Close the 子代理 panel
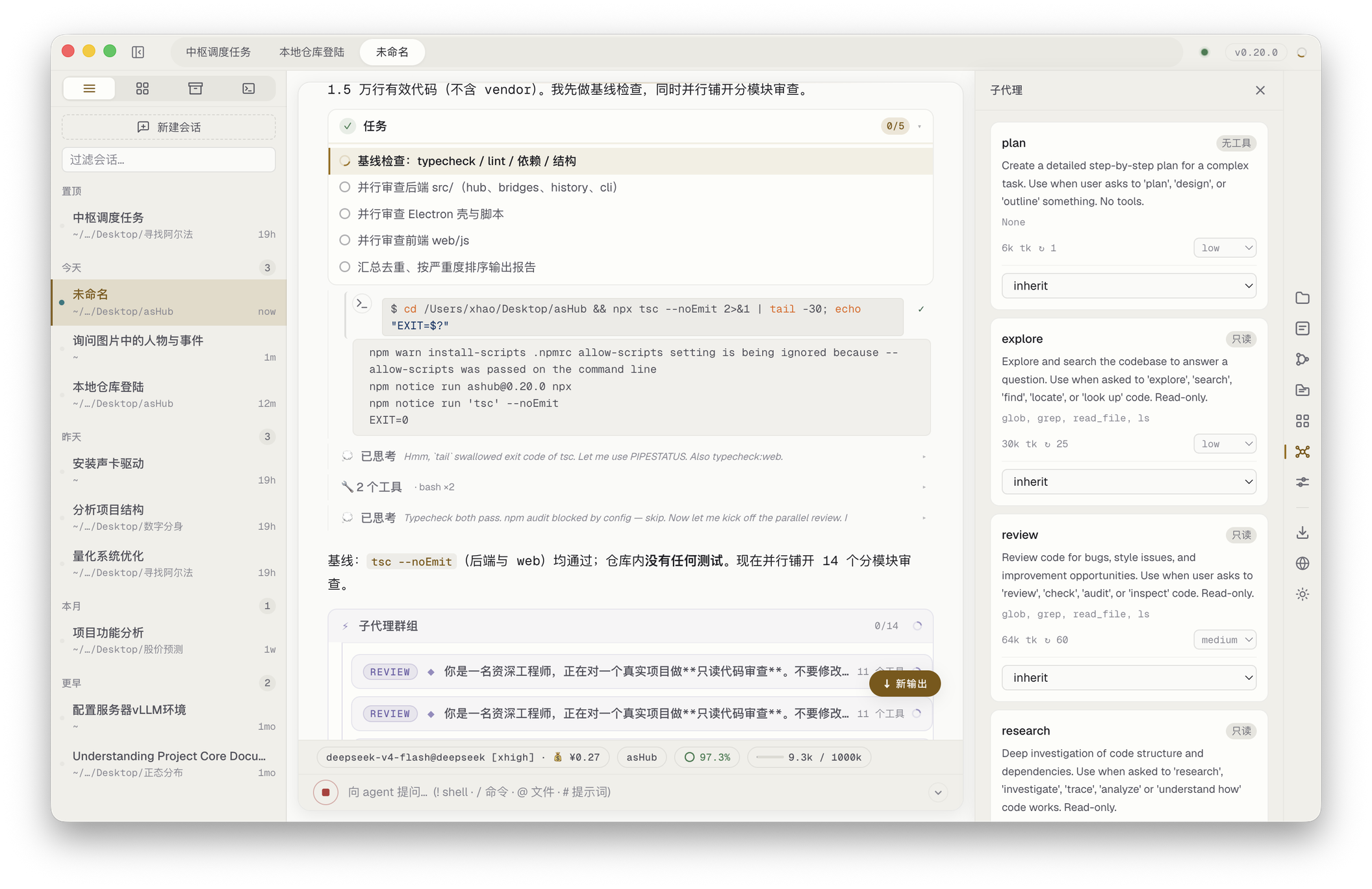The width and height of the screenshot is (1372, 889). 1260,90
